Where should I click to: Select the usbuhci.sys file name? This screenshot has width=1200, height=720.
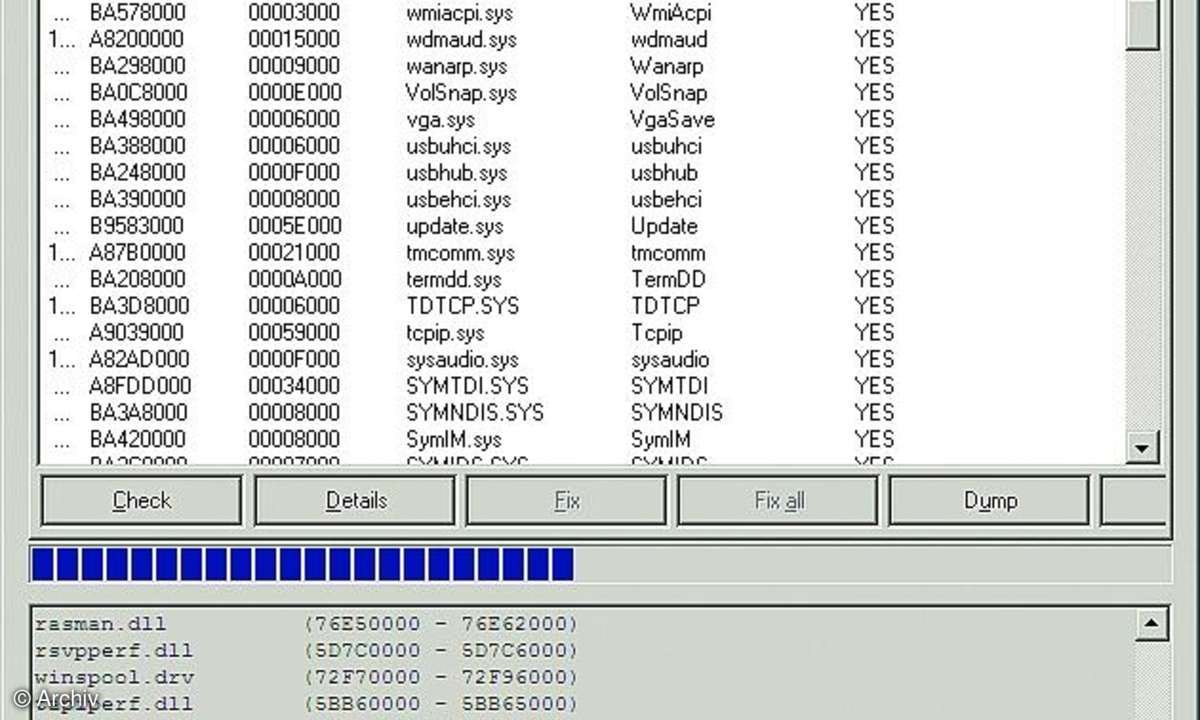pos(458,146)
